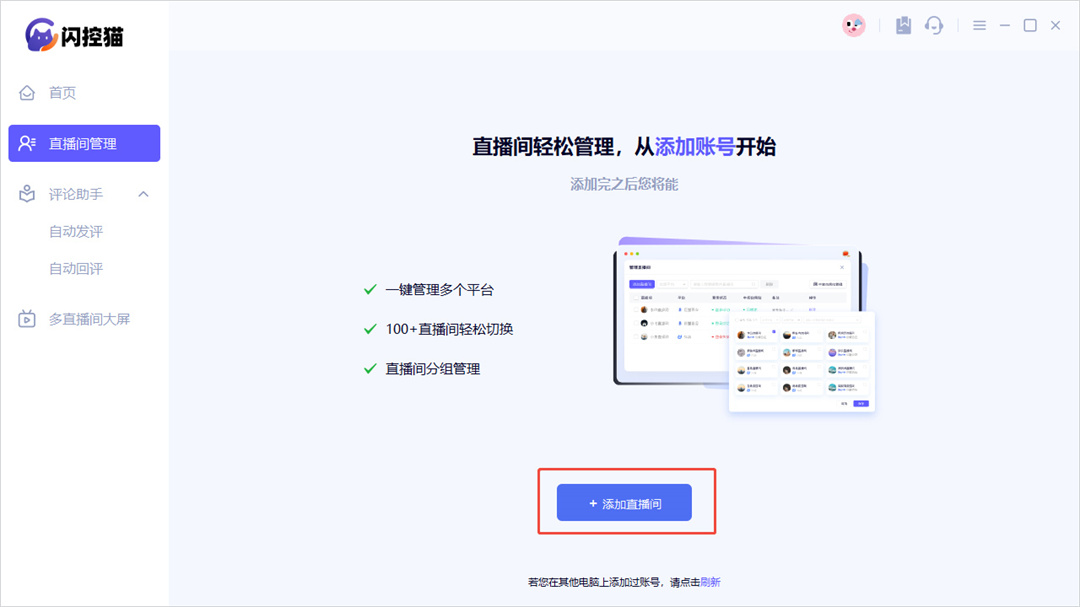This screenshot has height=607, width=1080.
Task: Open the user manual bookmark icon
Action: pos(902,25)
